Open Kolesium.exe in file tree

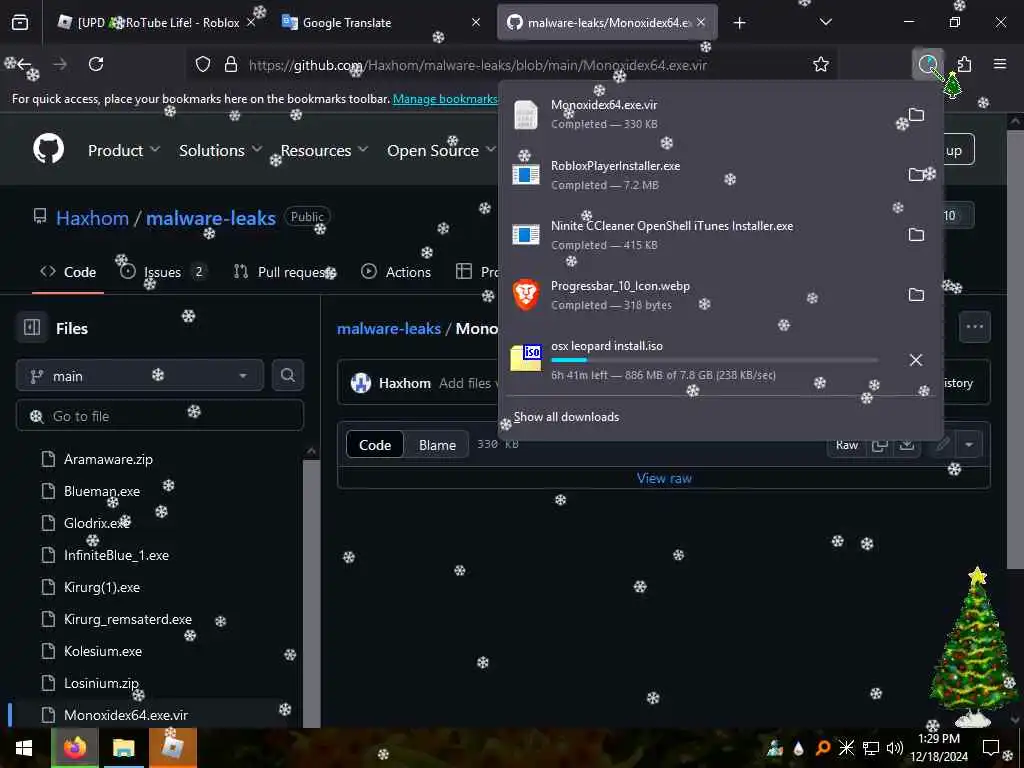coord(103,651)
